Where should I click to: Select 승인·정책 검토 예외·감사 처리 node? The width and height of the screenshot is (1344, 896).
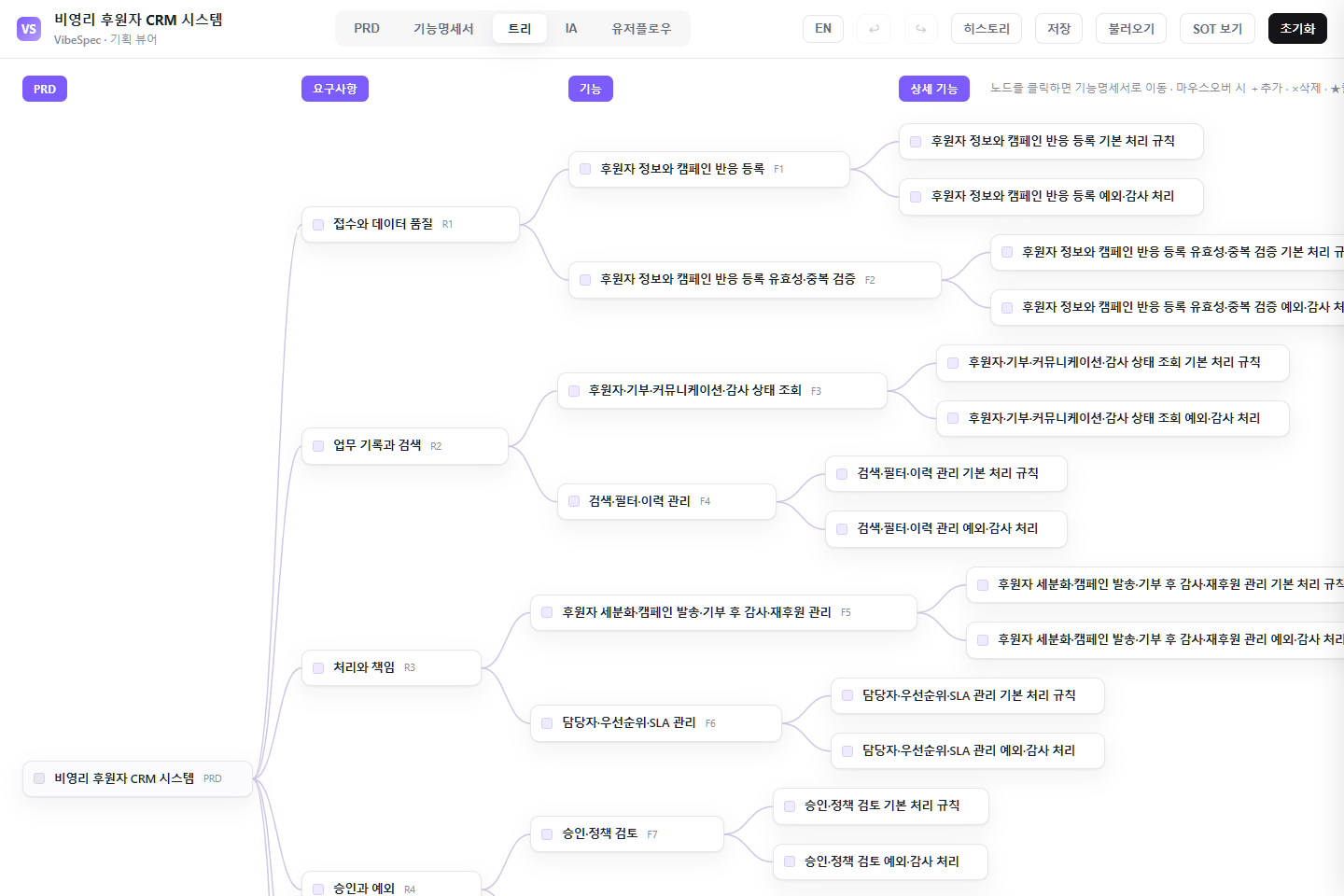880,861
